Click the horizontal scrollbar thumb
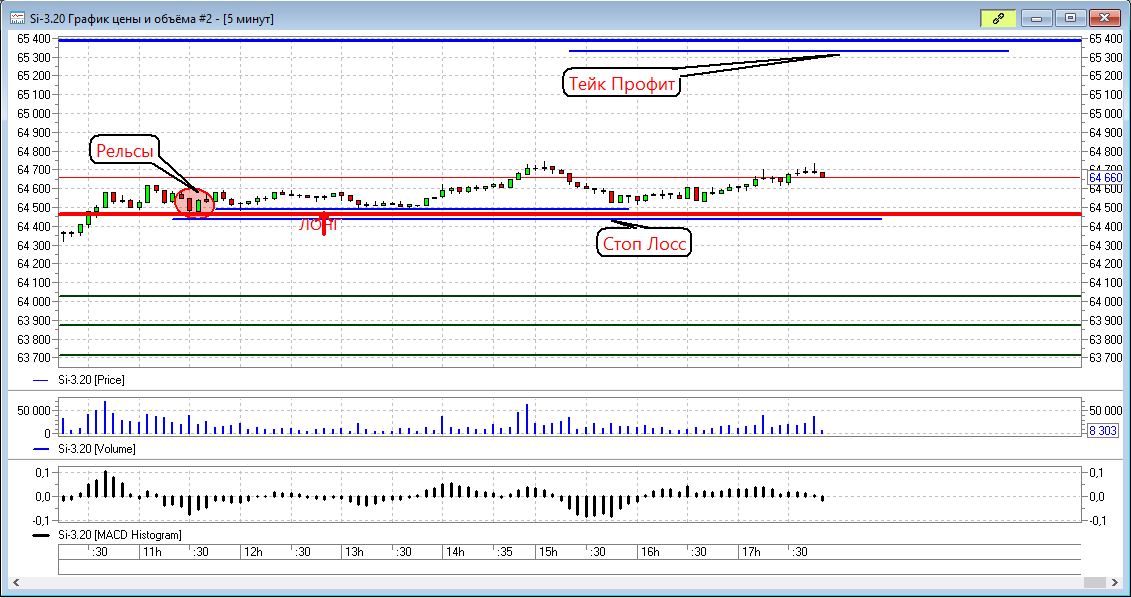This screenshot has width=1131, height=598. [1094, 582]
